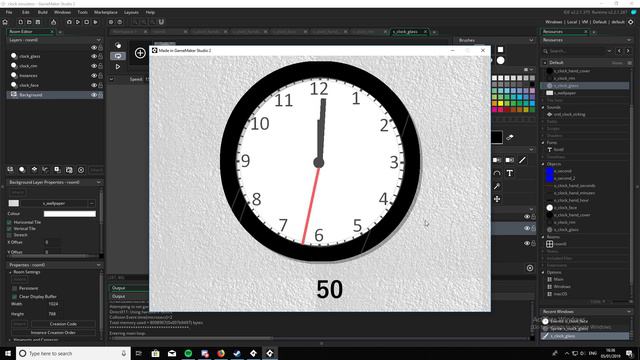Toggle visibility of the Background layer

coord(94,95)
